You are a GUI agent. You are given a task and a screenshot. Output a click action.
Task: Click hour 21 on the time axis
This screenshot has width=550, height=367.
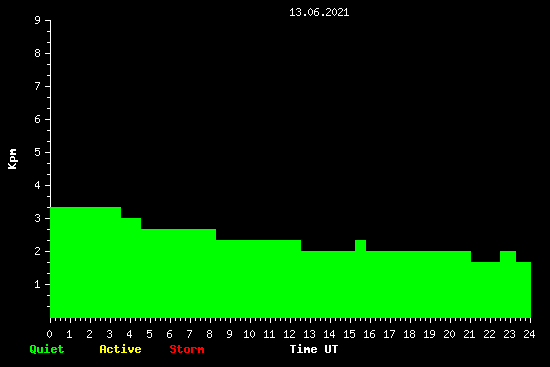(x=469, y=334)
